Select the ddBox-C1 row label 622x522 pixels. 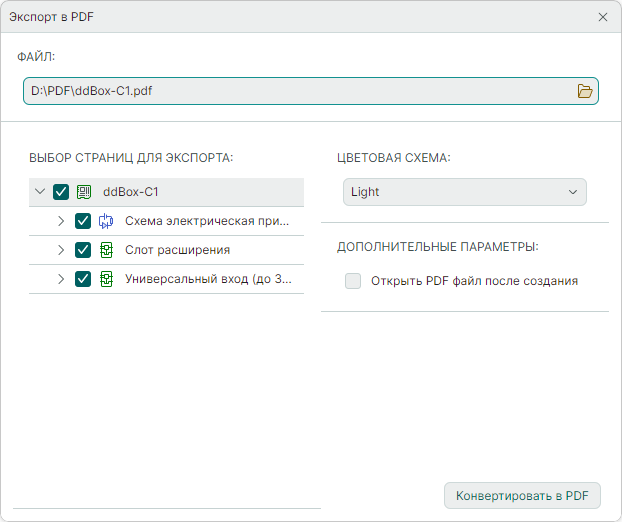coord(131,192)
